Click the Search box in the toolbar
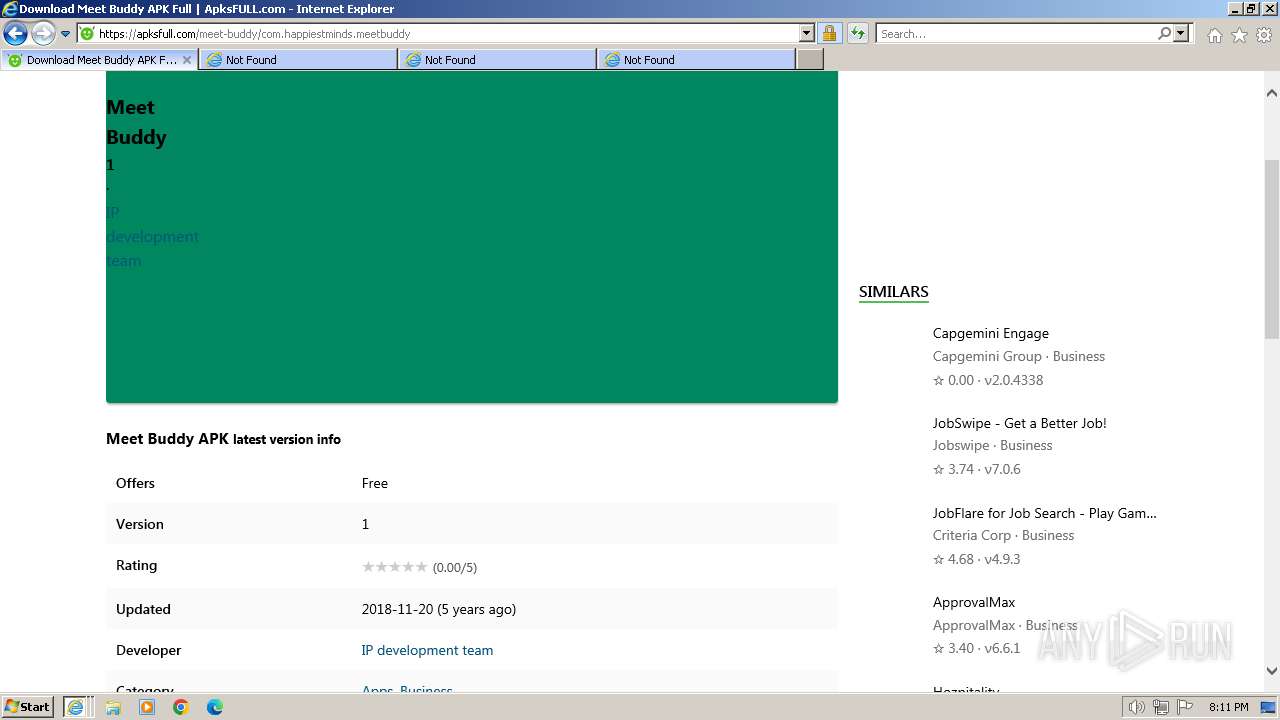Image resolution: width=1280 pixels, height=720 pixels. 1015,34
